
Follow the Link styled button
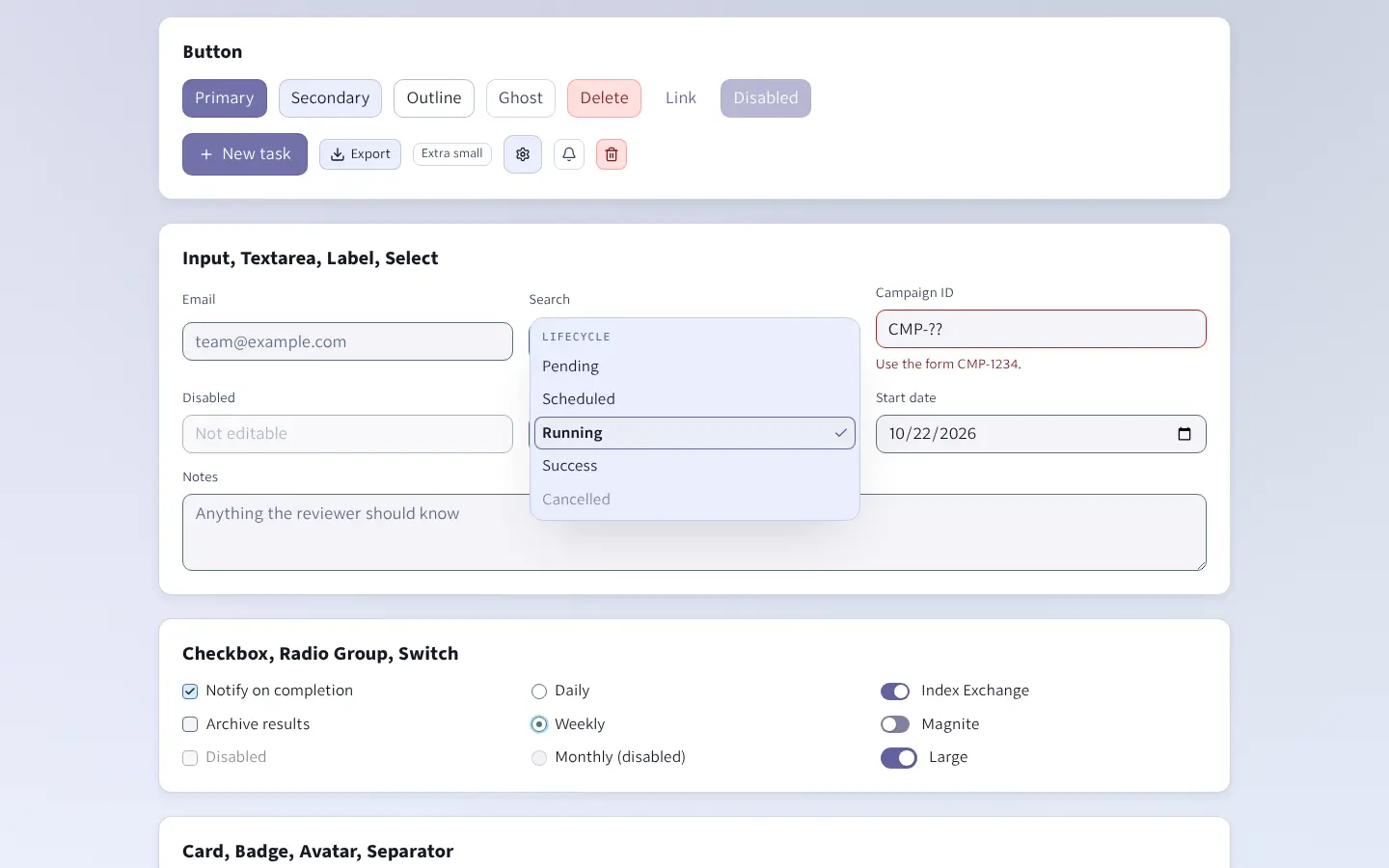click(x=681, y=98)
